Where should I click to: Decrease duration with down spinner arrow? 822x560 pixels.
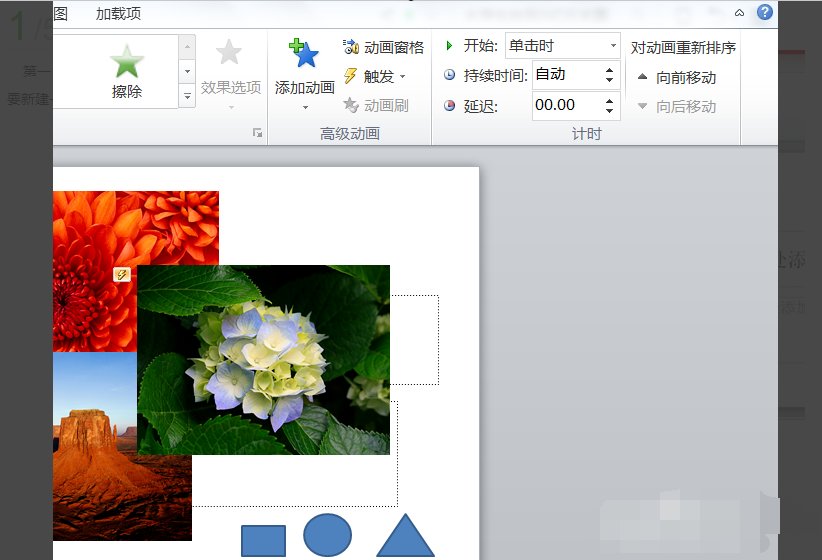[609, 80]
